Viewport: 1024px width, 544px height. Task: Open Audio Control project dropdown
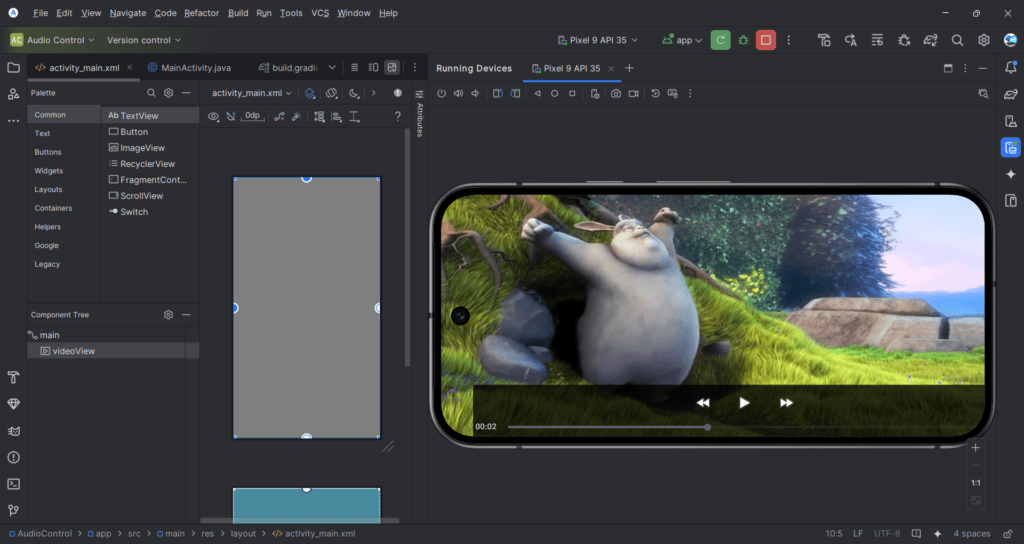[52, 40]
